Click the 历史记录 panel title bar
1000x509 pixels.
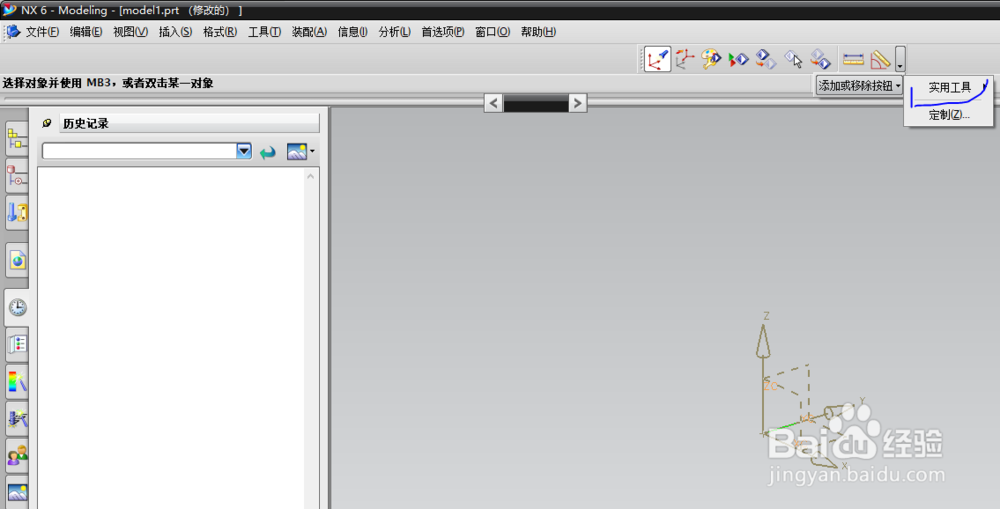(x=189, y=123)
